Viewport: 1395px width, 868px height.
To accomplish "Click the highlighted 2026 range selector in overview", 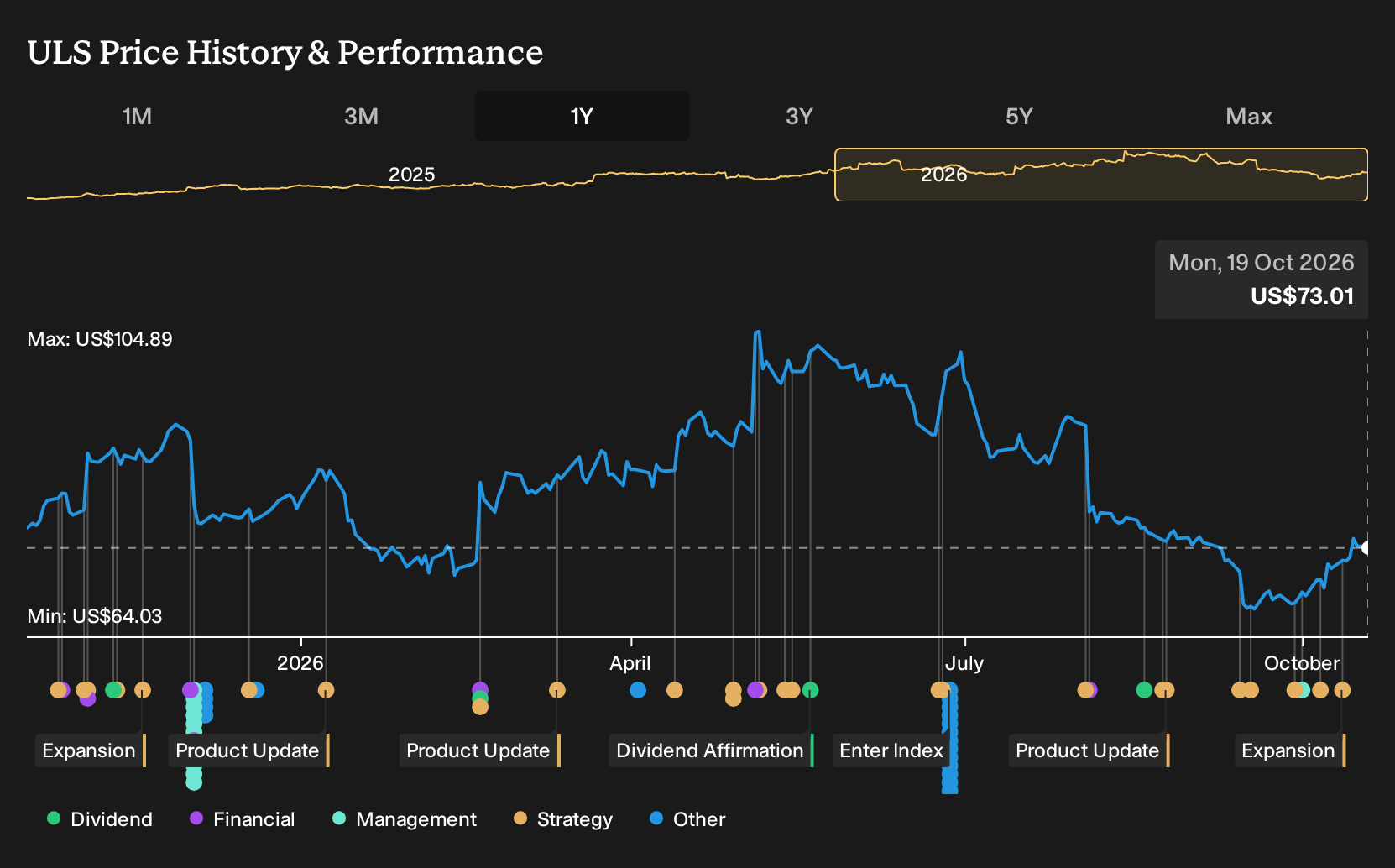I will [1101, 175].
